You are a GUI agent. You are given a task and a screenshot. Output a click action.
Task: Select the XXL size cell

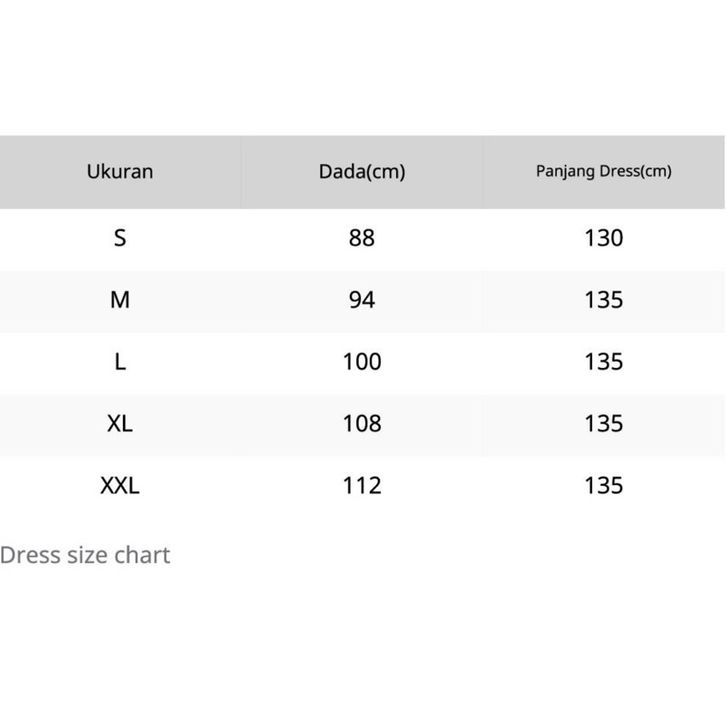tap(120, 485)
